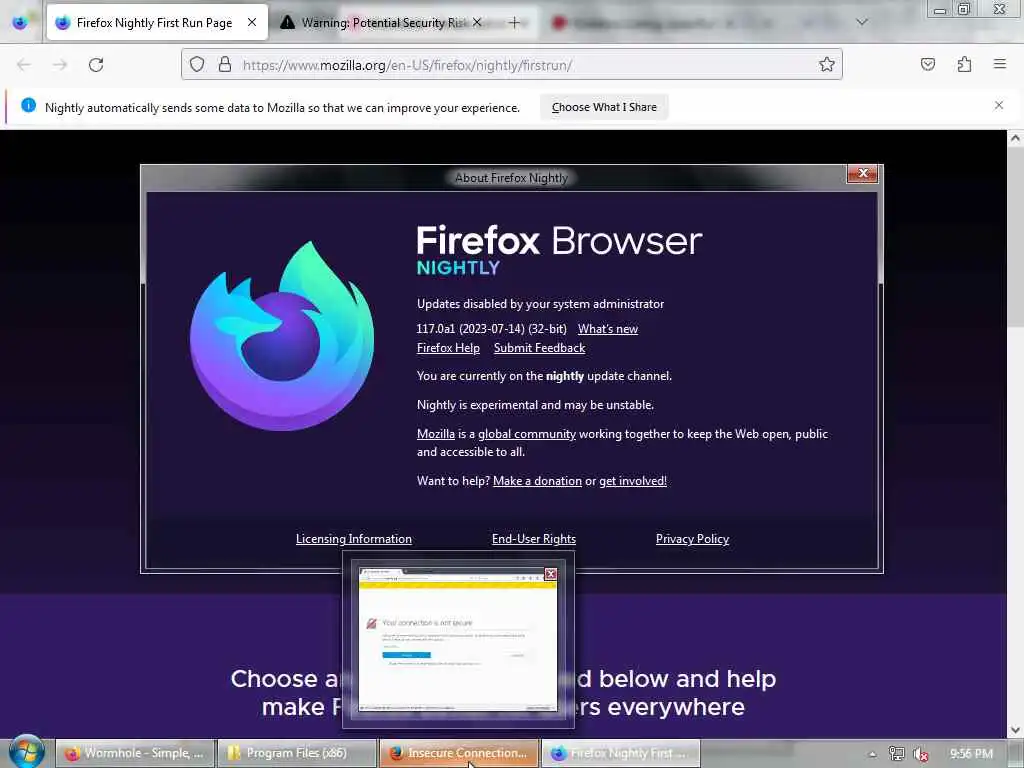Open the Privacy Policy link
Screen dimensions: 1024x768
[692, 539]
